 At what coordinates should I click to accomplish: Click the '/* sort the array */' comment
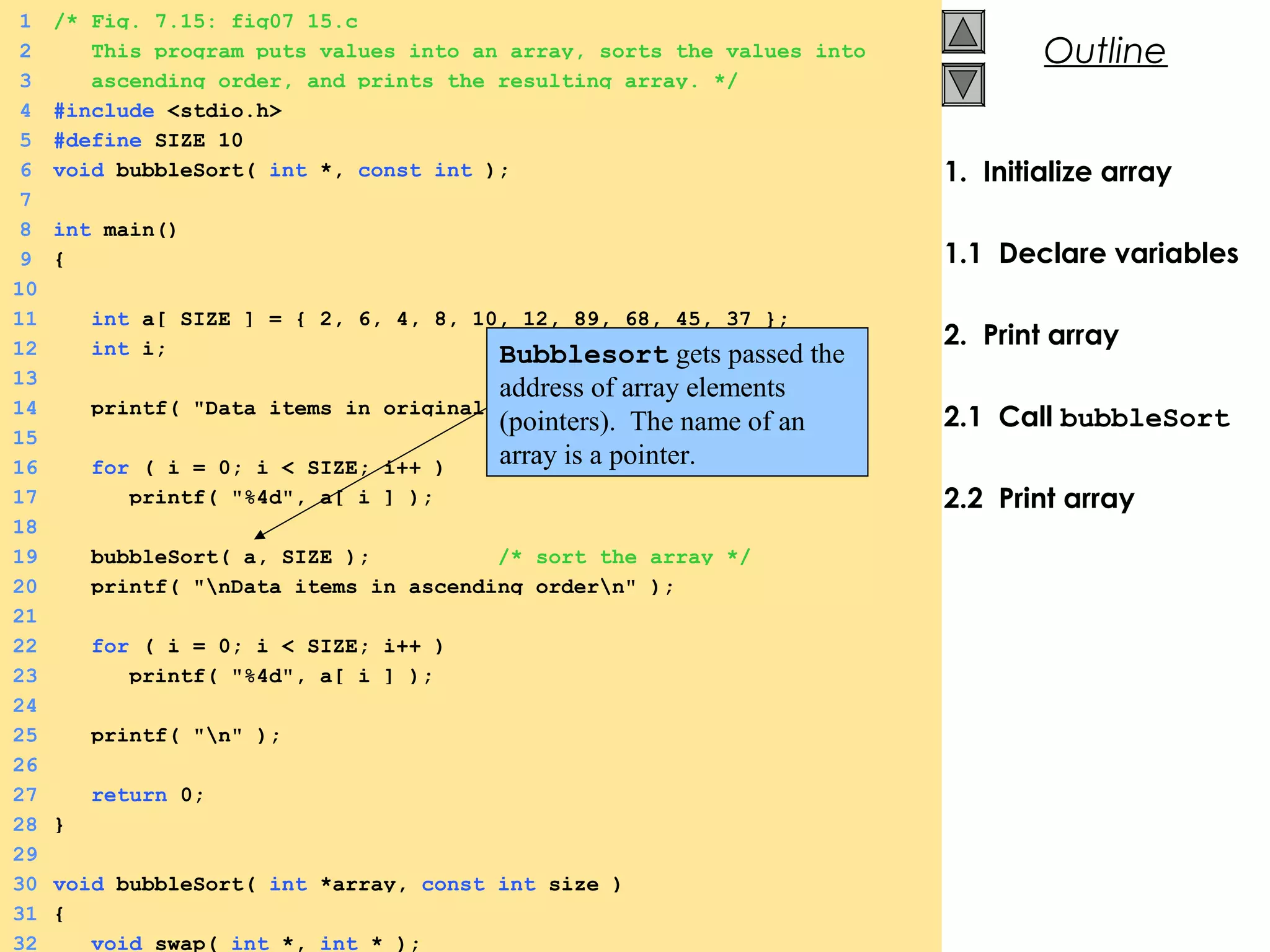tap(624, 557)
